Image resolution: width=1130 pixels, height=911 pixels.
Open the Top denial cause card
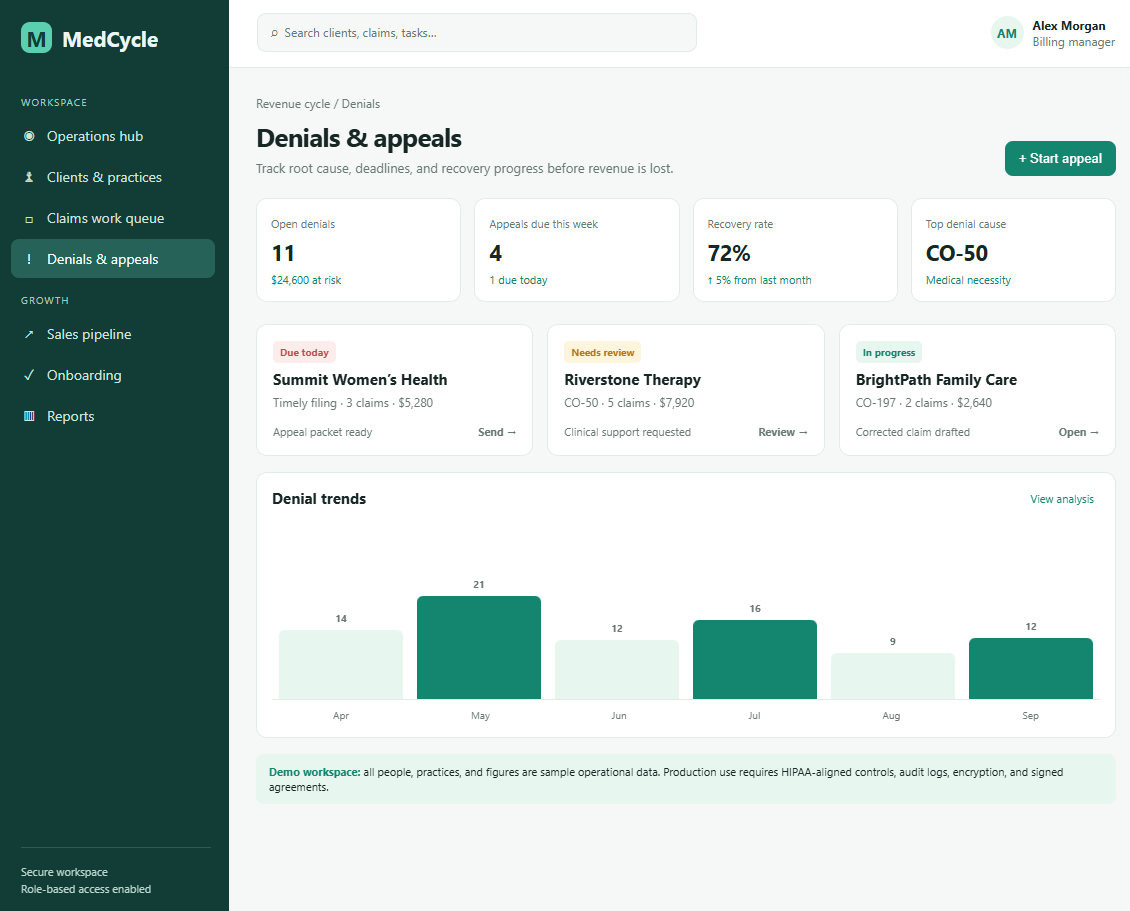[1013, 250]
